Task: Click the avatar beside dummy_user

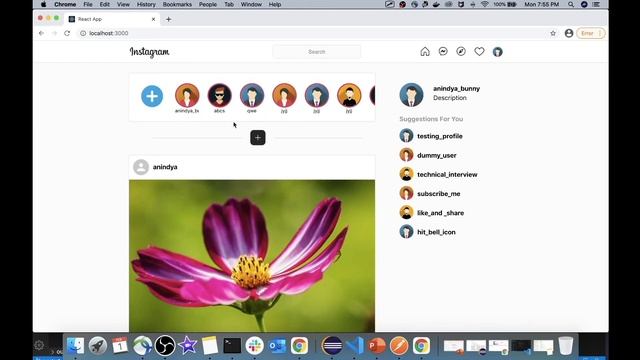Action: 406,155
